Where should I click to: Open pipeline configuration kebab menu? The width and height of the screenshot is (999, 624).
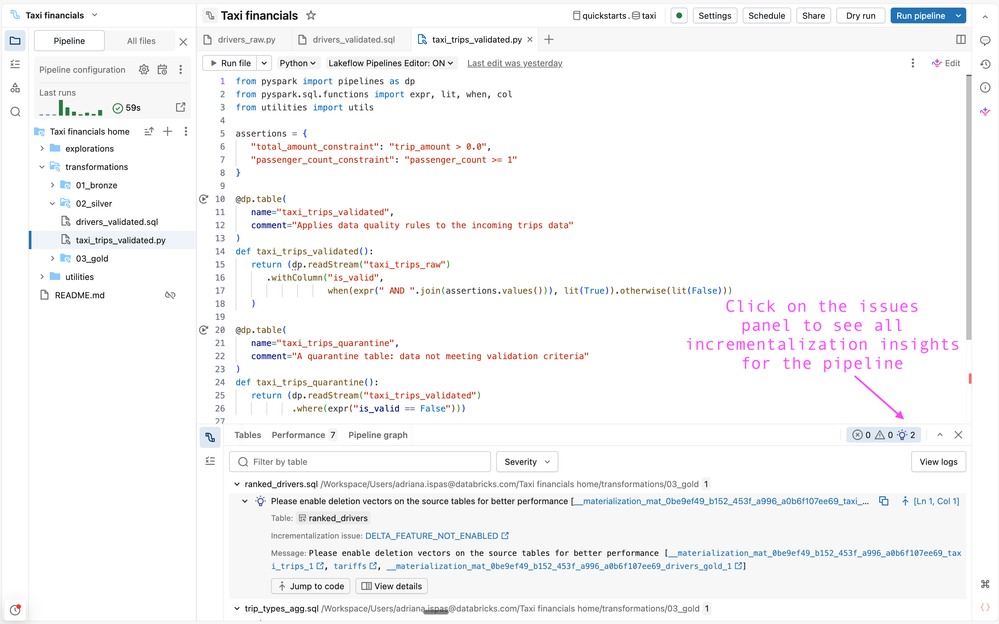tap(180, 69)
